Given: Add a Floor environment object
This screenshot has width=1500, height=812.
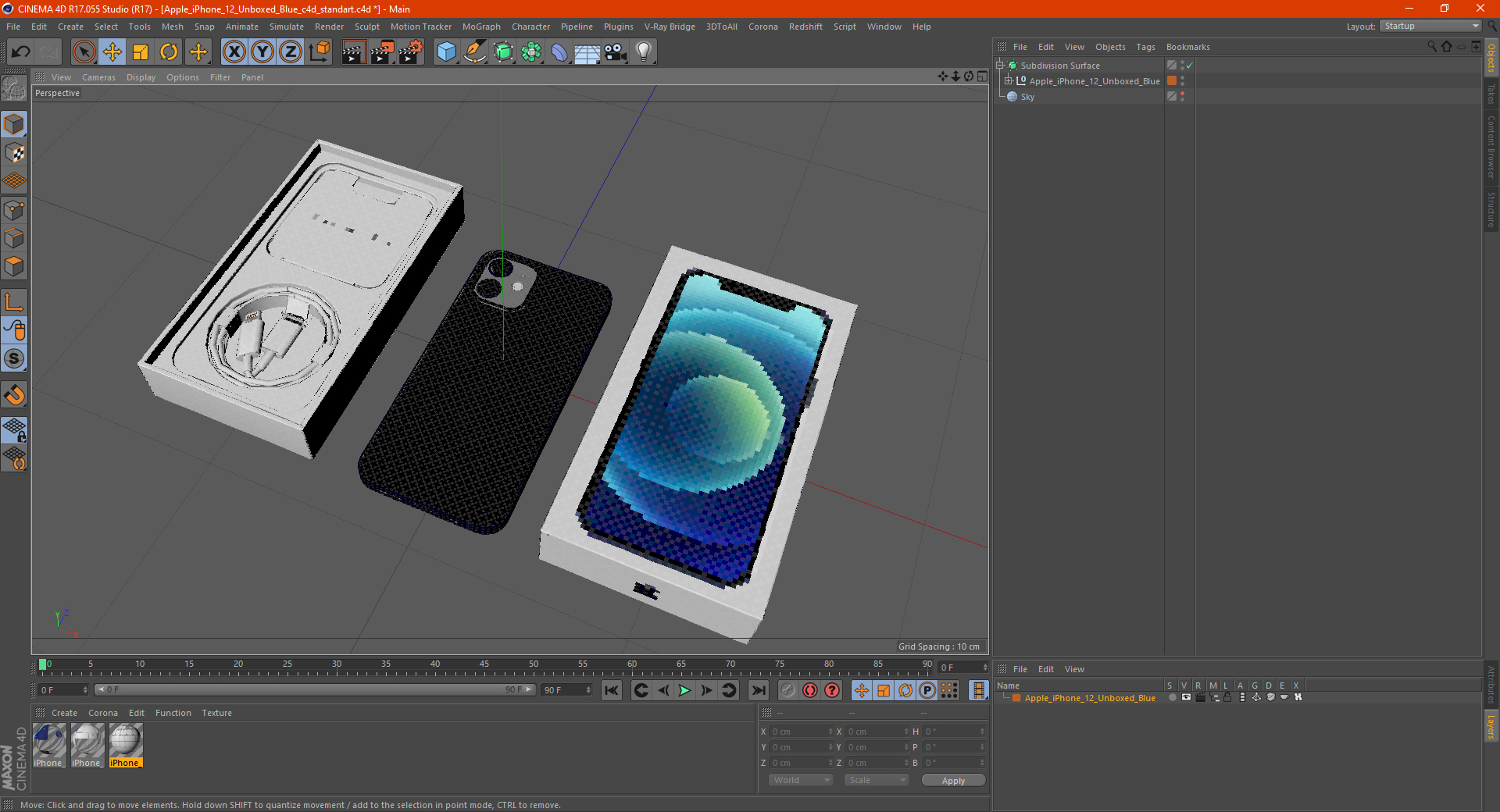Looking at the screenshot, I should (587, 52).
